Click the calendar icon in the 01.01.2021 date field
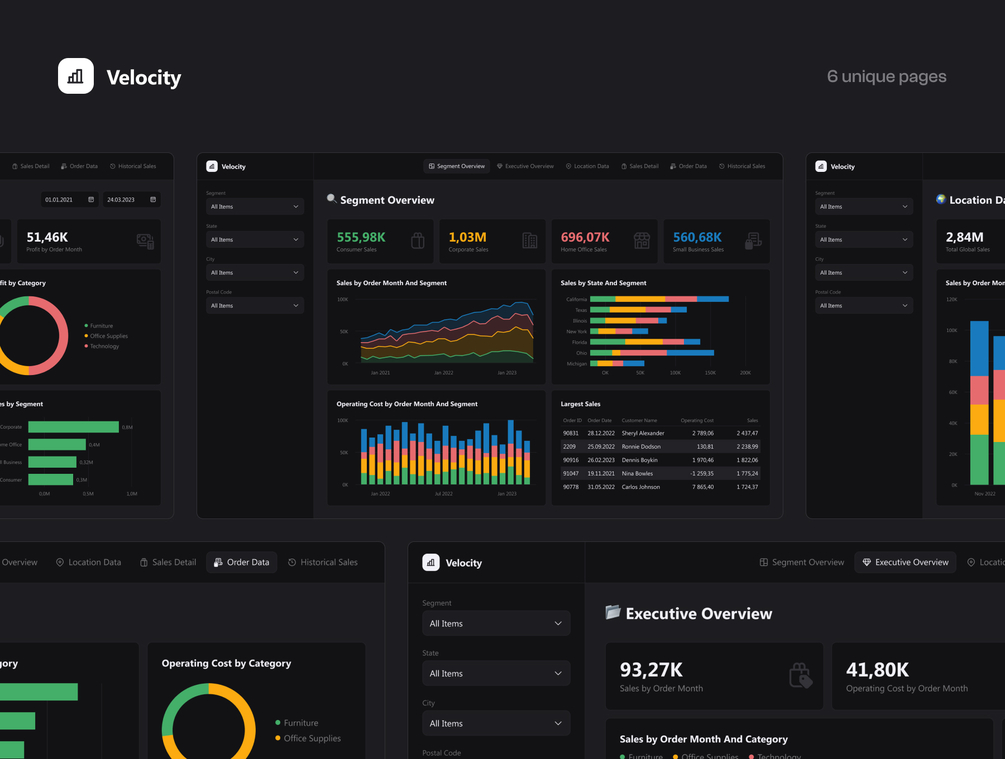Screen dimensions: 1005x759 [x=91, y=199]
